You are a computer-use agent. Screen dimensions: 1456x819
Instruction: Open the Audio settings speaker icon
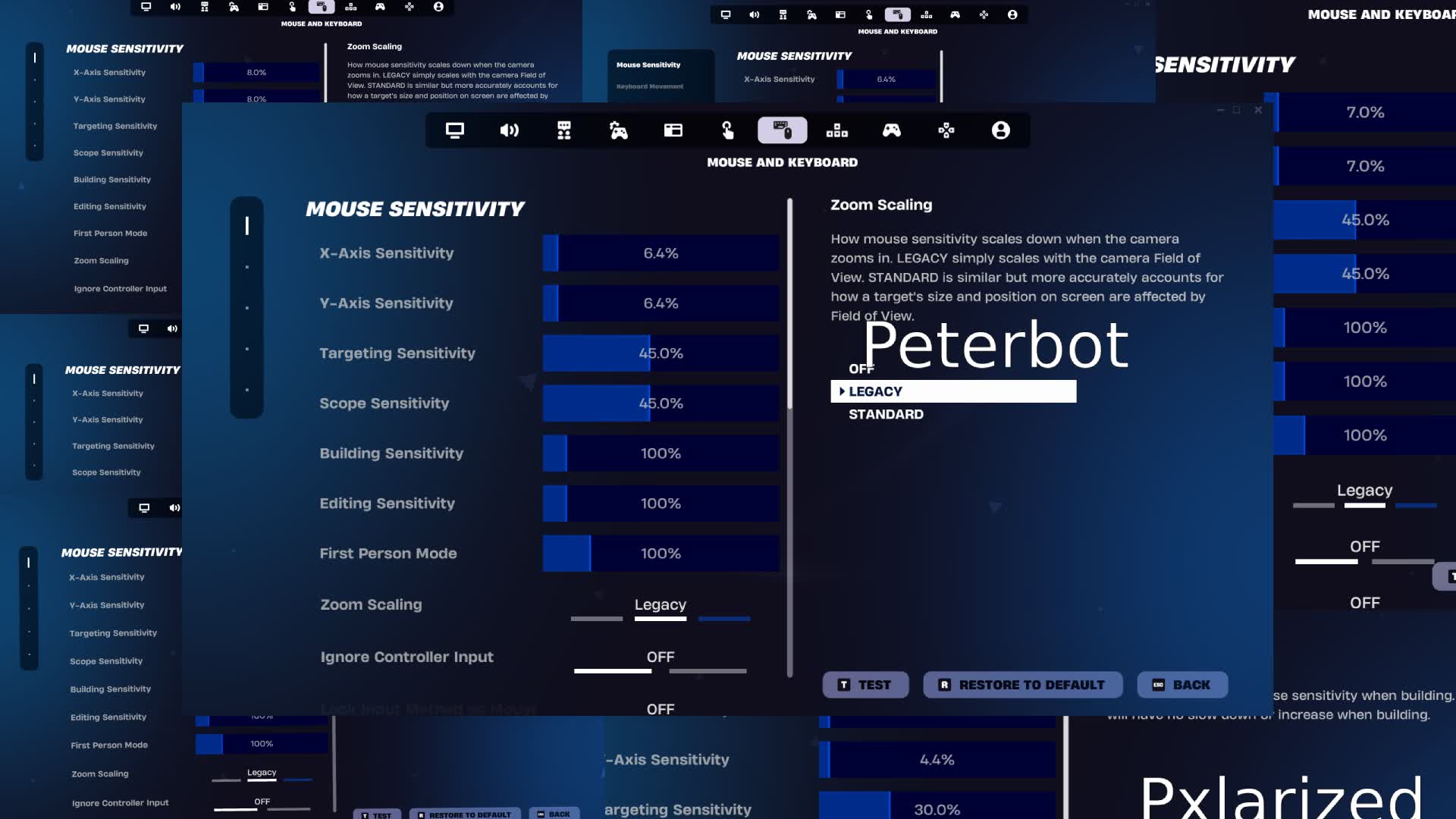pyautogui.click(x=510, y=130)
